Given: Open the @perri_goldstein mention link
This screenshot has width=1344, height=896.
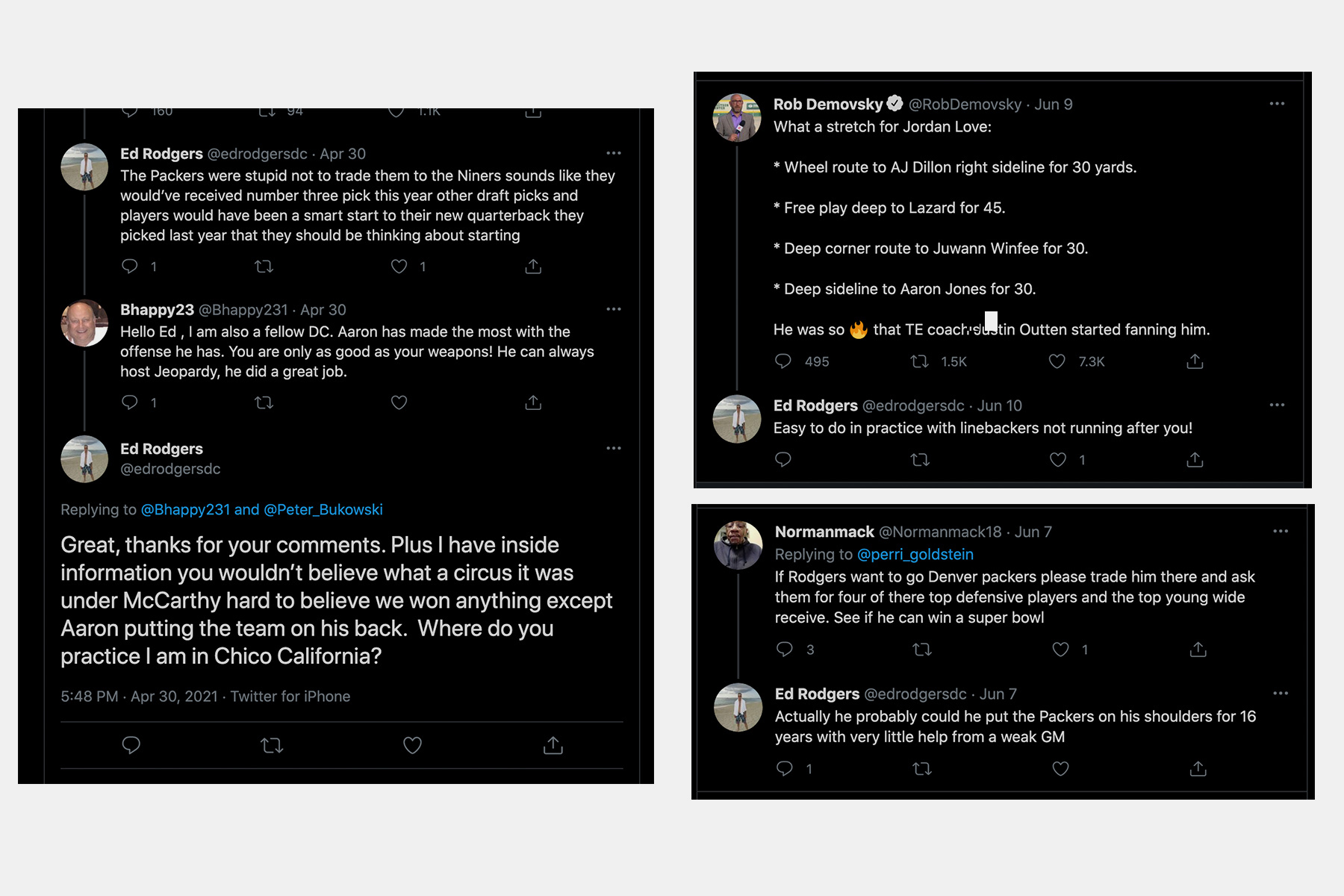Looking at the screenshot, I should coord(915,554).
